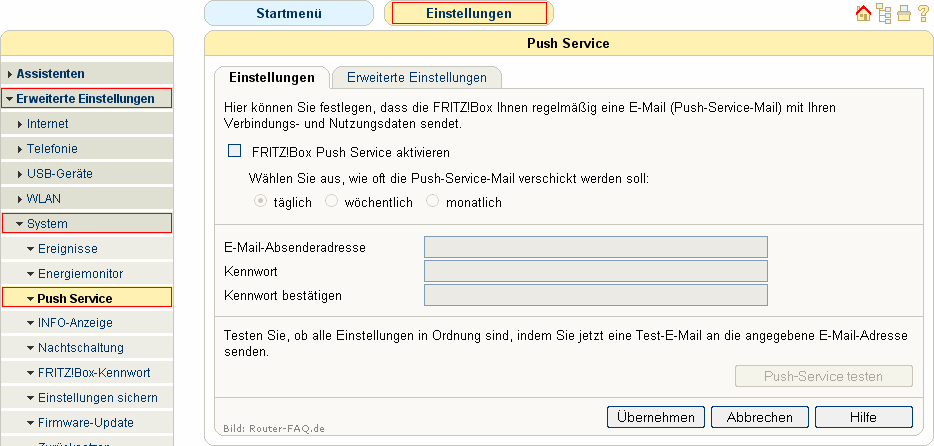This screenshot has height=446, width=934.
Task: Expand the Assistenten menu arrow
Action: pyautogui.click(x=10, y=74)
